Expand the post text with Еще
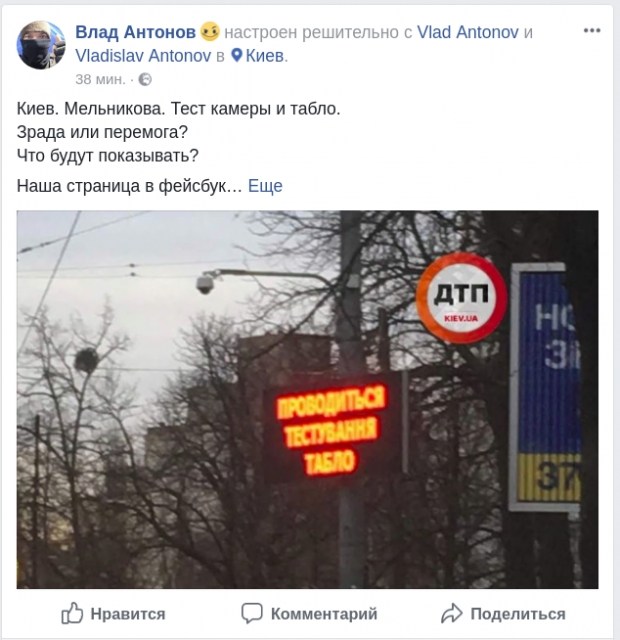Screen dimensions: 620x640 coord(265,186)
